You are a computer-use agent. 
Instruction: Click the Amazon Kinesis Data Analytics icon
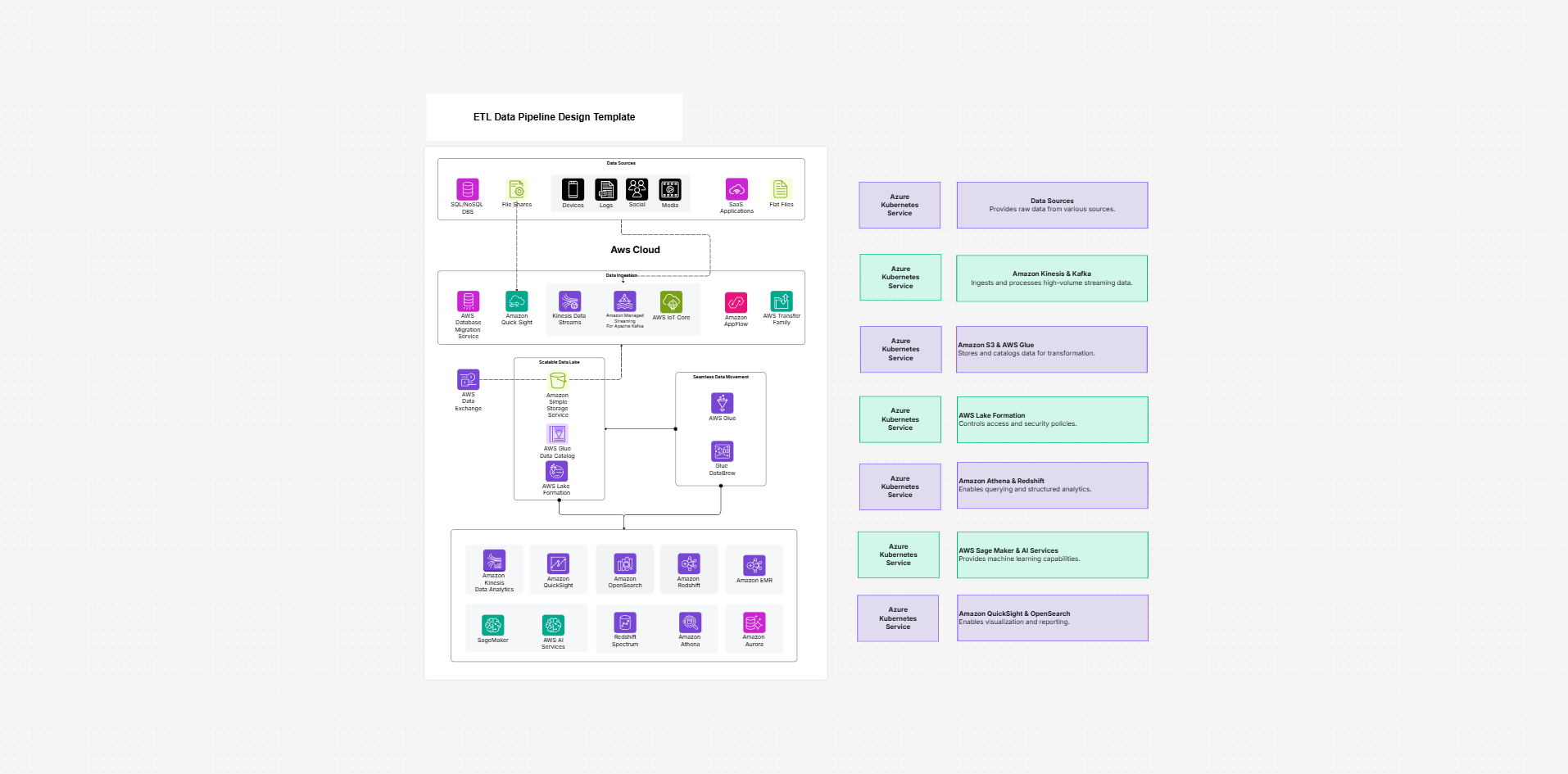tap(494, 560)
